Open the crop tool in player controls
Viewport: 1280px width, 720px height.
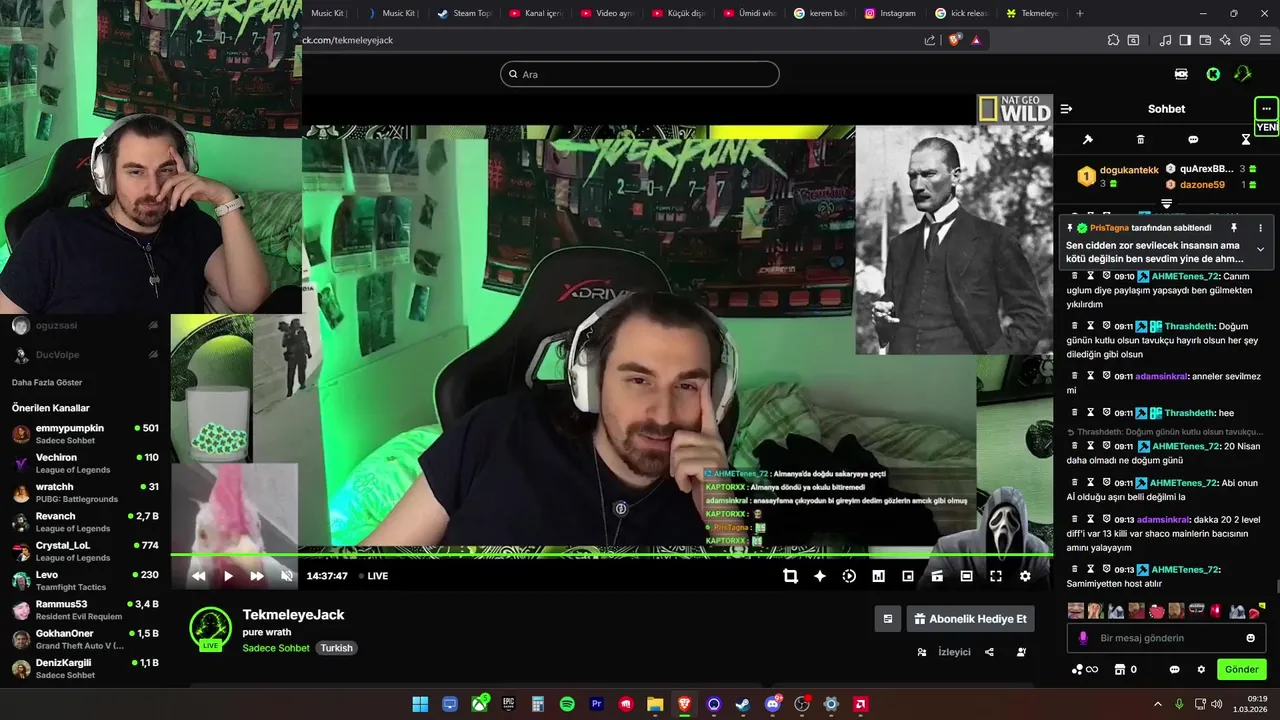point(790,576)
